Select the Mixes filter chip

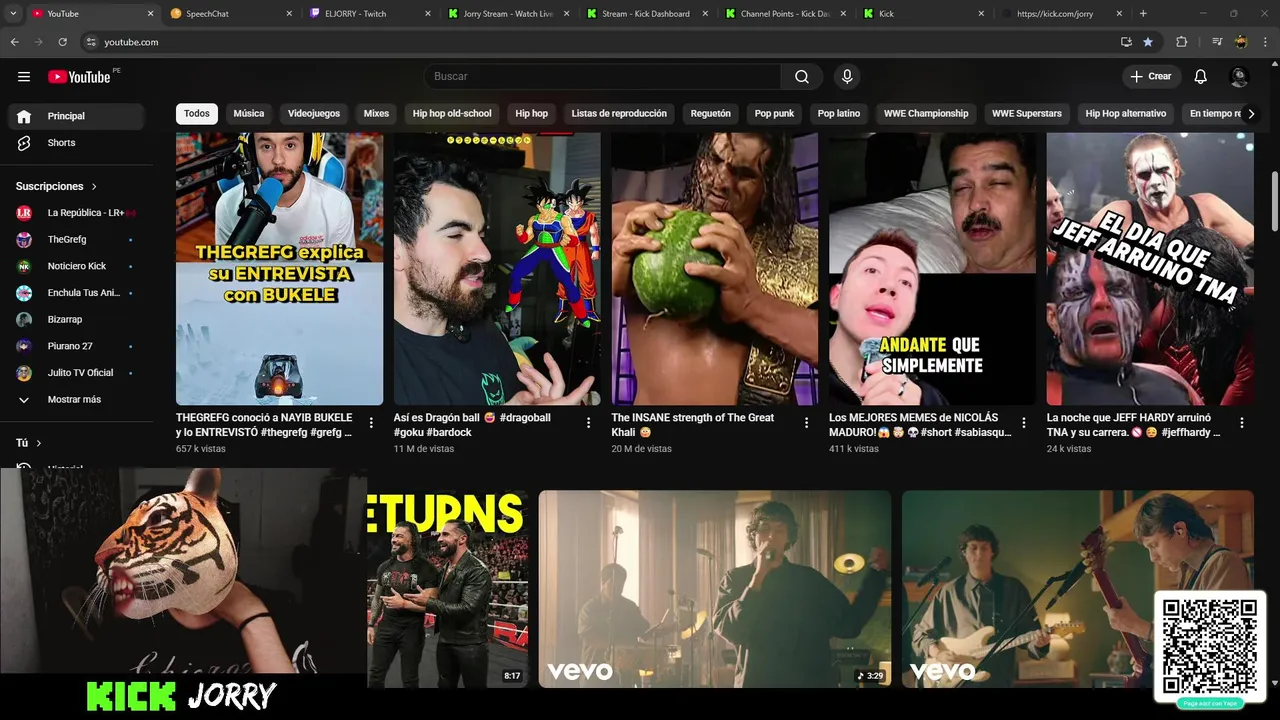pos(376,114)
